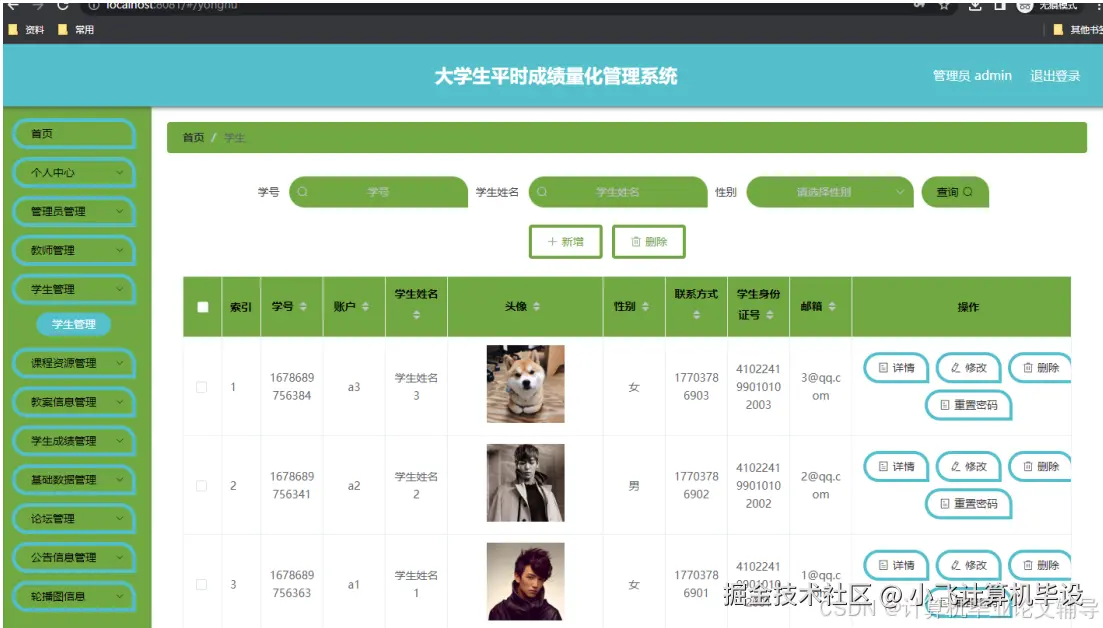Viewport: 1103px width, 628px height.
Task: Focus the 学号 search input
Action: 378,192
